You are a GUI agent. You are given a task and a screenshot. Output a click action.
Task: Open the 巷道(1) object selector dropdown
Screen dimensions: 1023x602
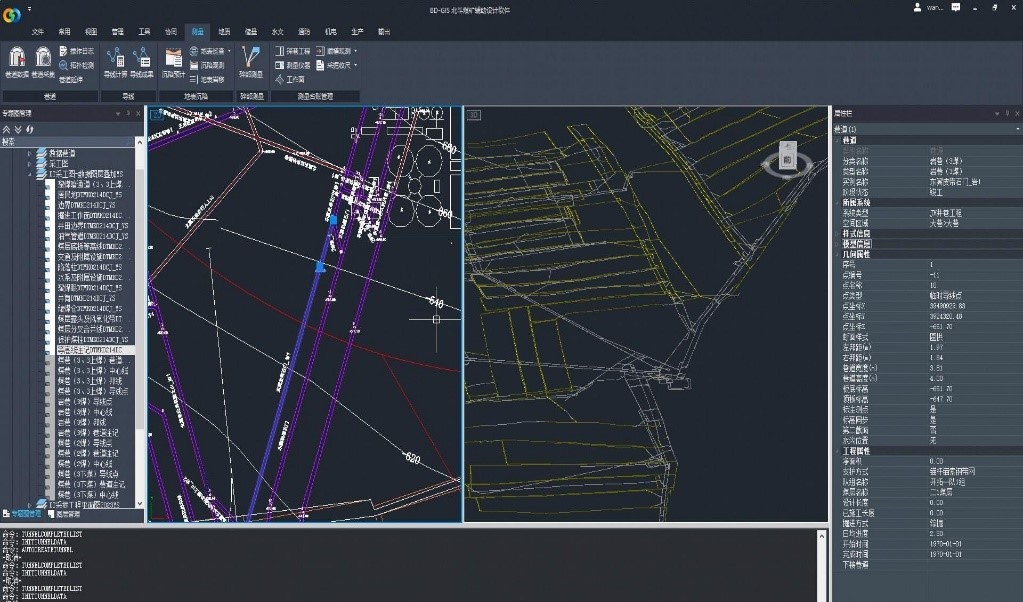pos(1016,129)
